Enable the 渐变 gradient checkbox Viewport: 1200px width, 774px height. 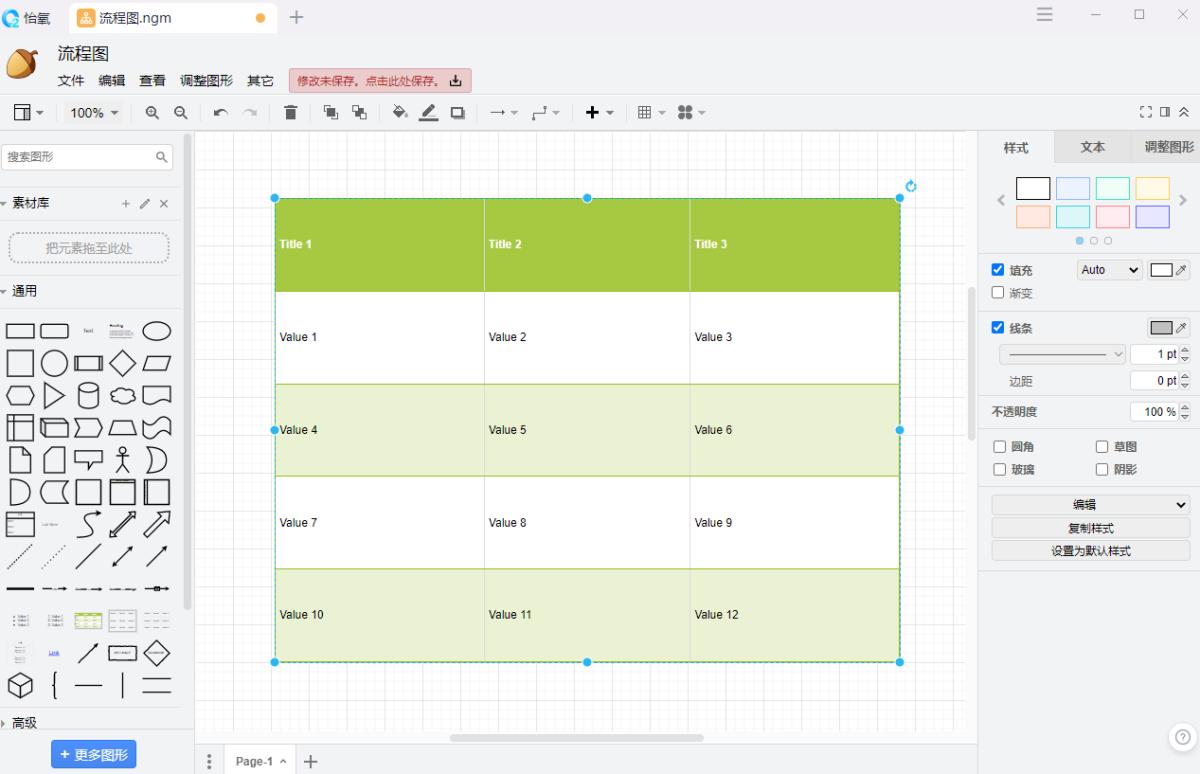click(x=998, y=293)
